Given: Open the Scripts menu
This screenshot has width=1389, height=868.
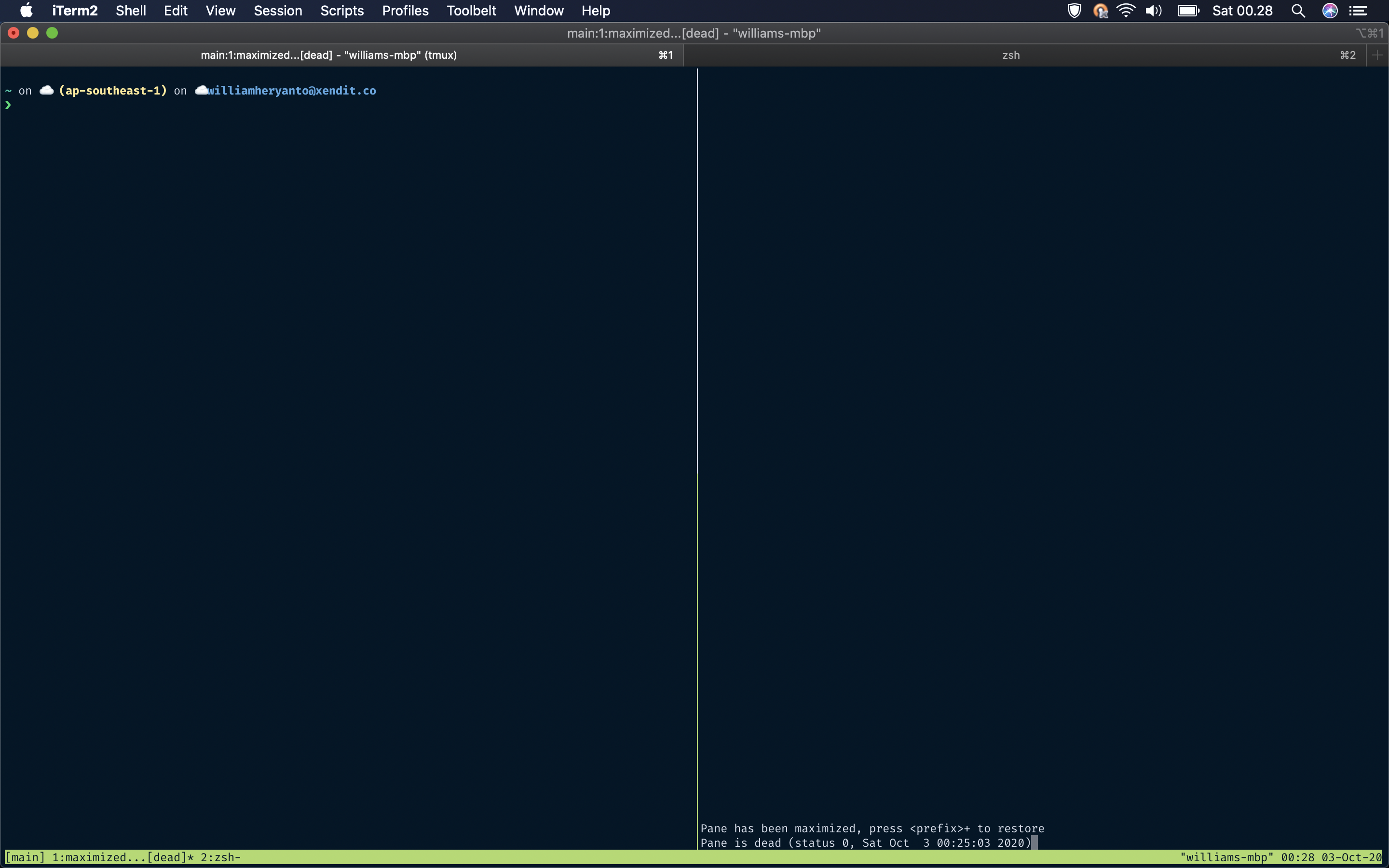Looking at the screenshot, I should tap(342, 10).
